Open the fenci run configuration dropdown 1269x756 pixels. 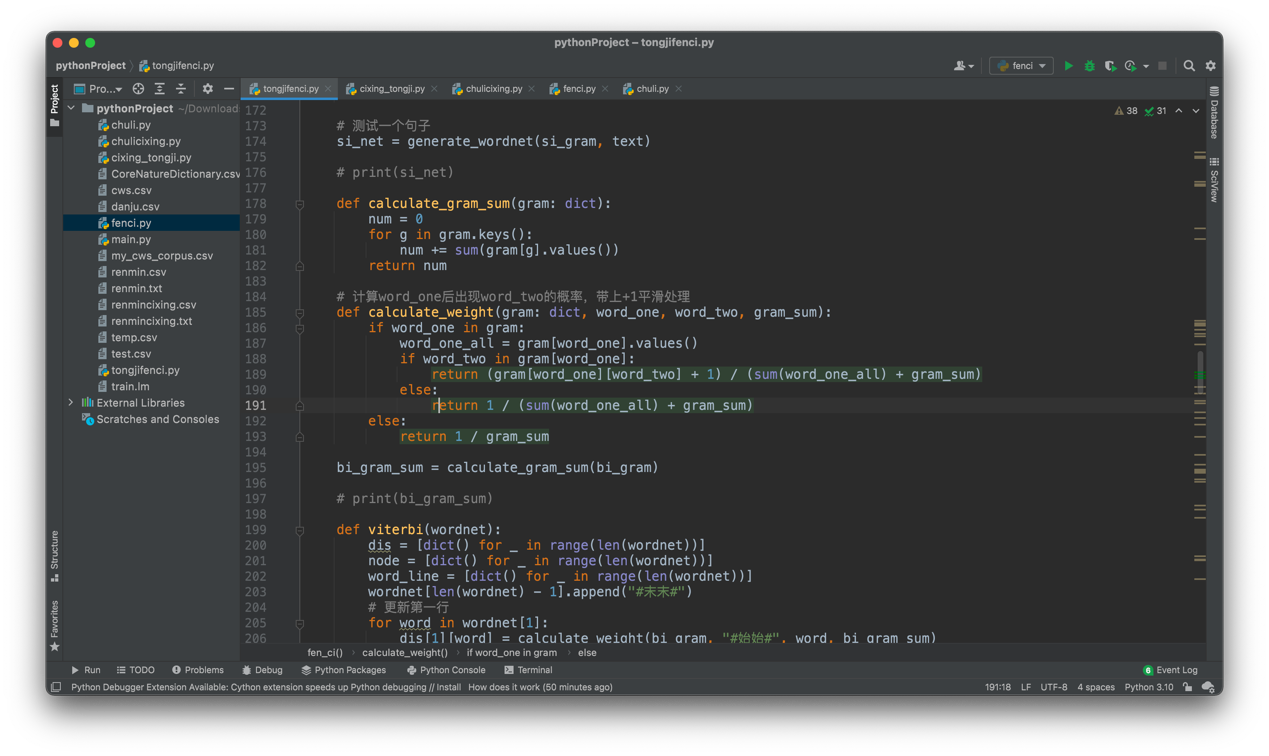tap(1021, 66)
